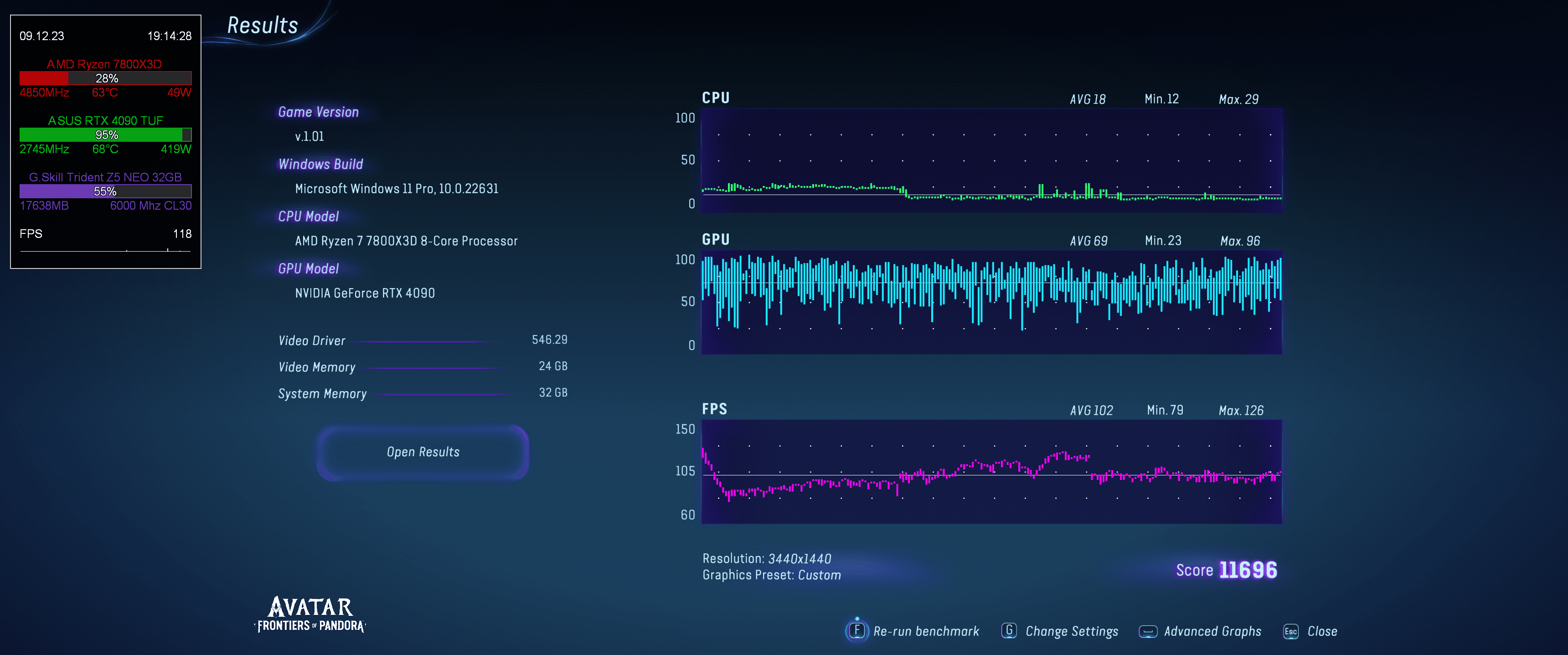Click the 4850MHz CPU clock reading
The height and width of the screenshot is (655, 1568).
(44, 93)
